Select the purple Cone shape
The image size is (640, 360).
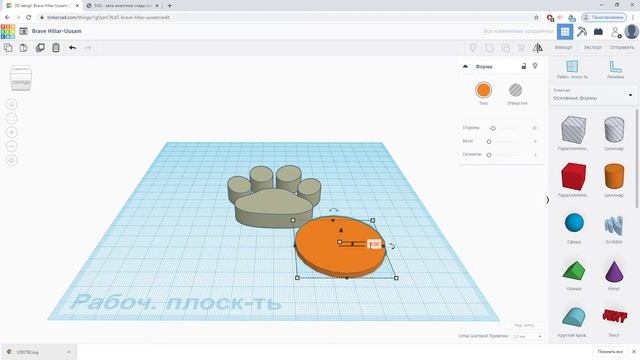pyautogui.click(x=614, y=271)
